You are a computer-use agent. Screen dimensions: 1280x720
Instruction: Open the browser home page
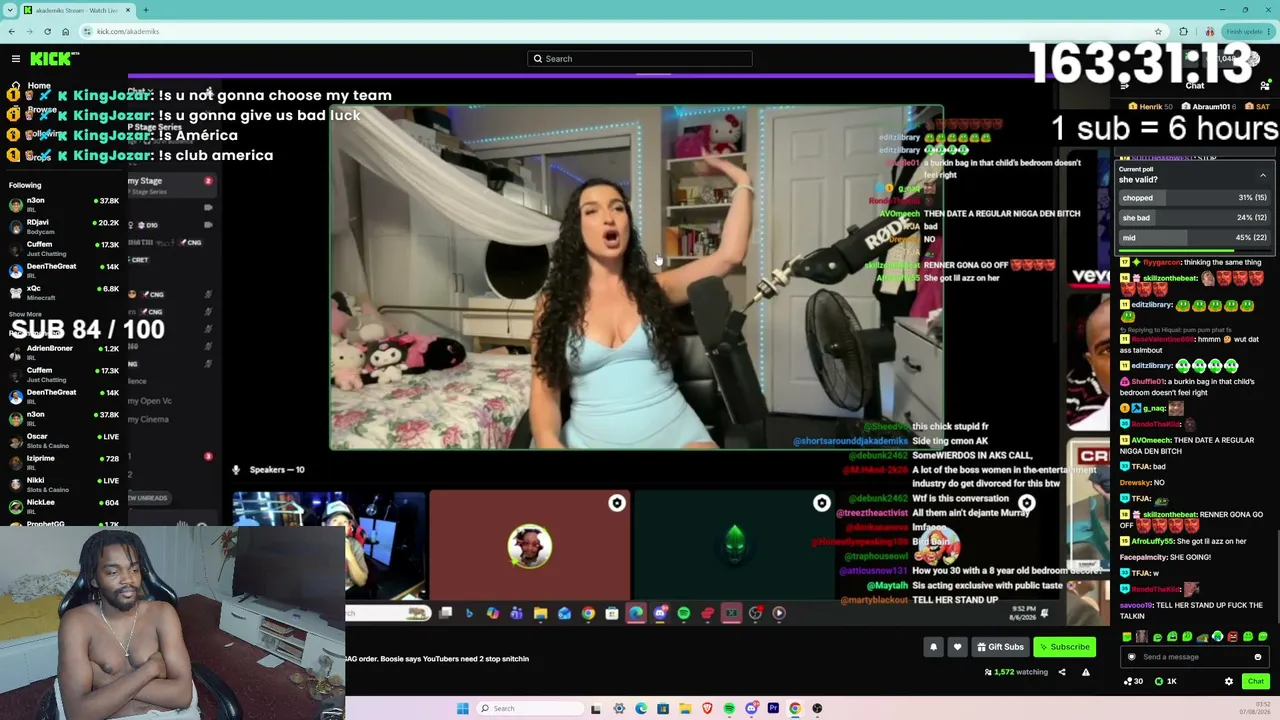click(x=66, y=31)
